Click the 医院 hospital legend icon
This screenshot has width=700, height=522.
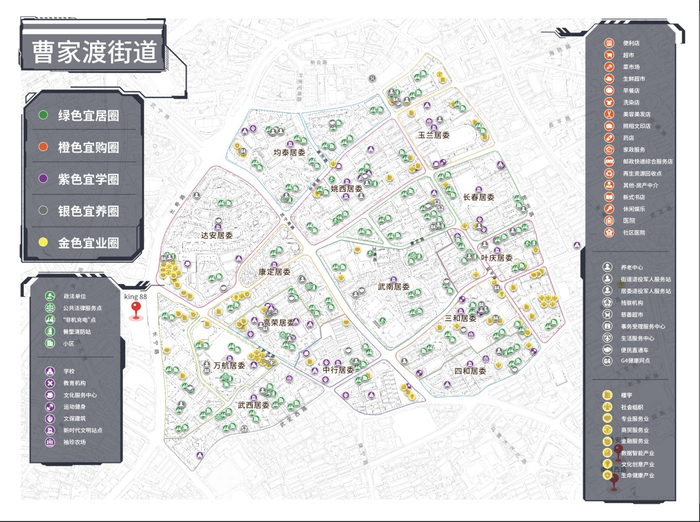[609, 220]
